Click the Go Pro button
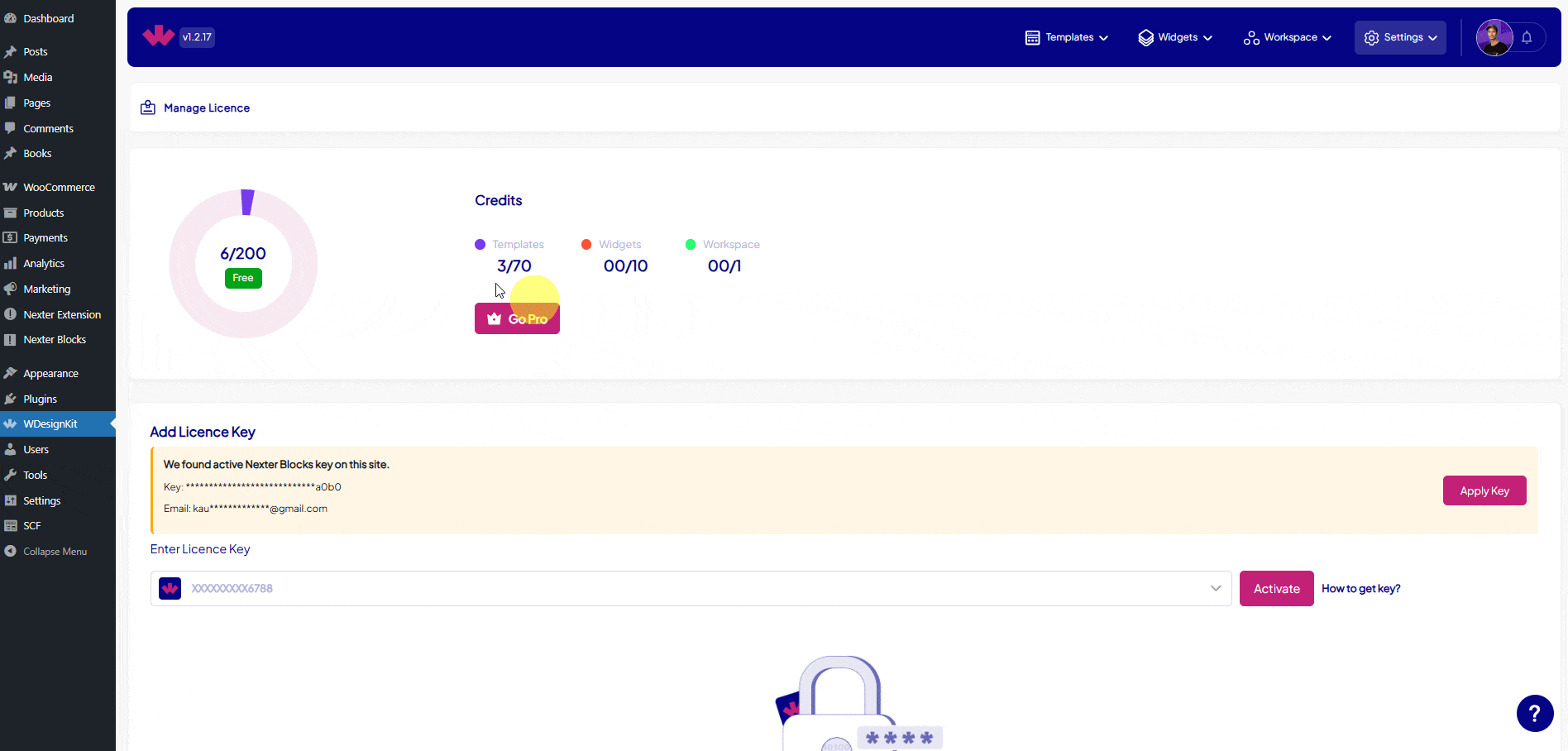 tap(517, 318)
